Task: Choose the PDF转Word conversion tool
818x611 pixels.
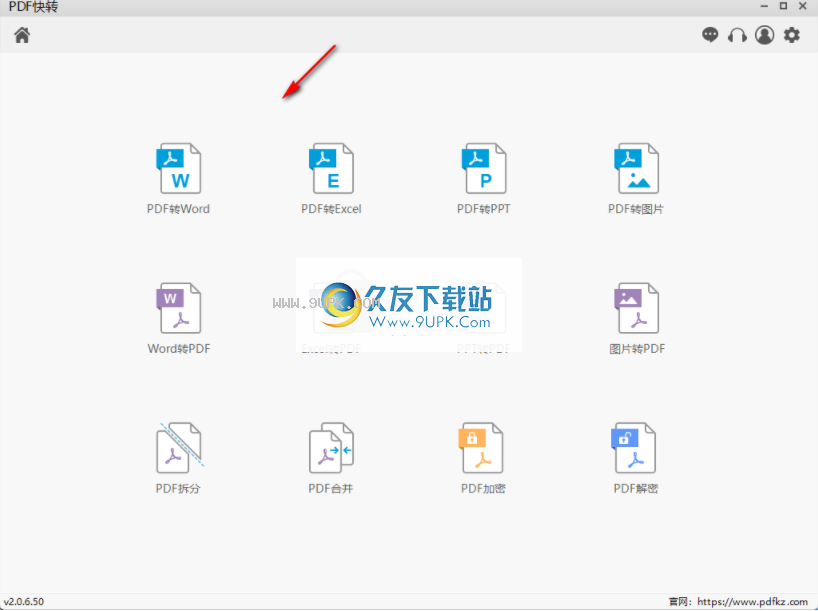Action: point(178,179)
